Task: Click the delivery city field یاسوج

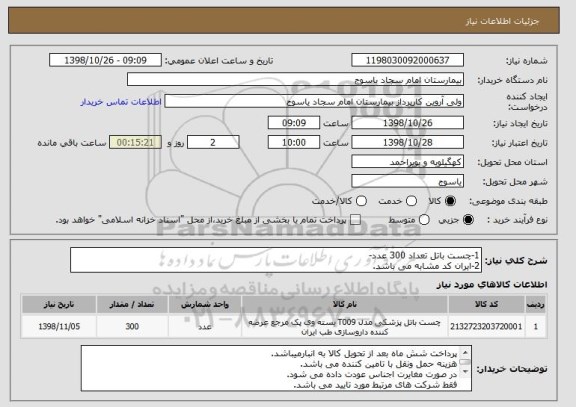Action: point(407,181)
